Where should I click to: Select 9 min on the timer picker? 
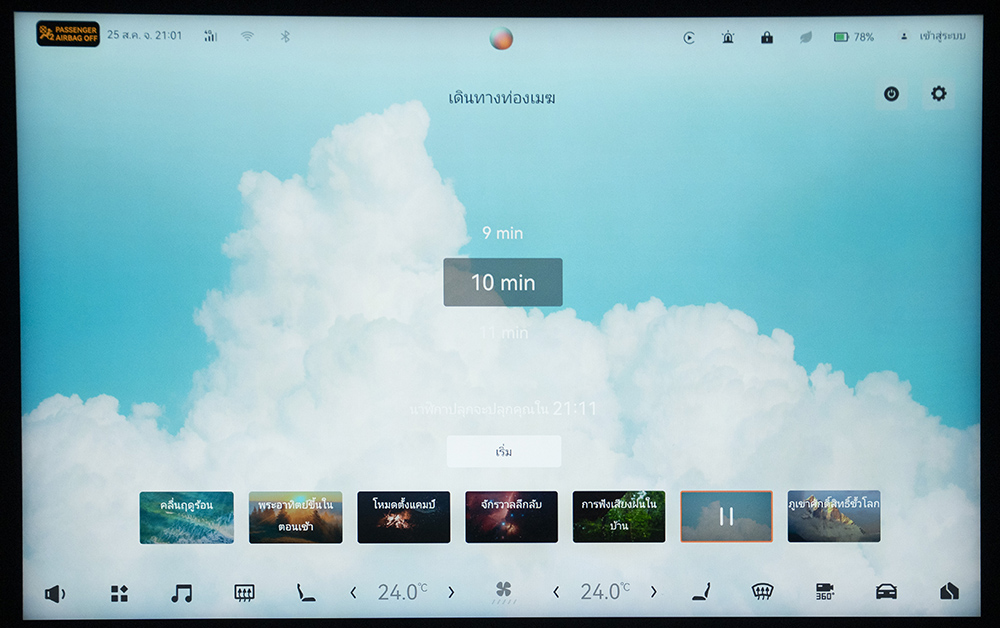[x=502, y=233]
